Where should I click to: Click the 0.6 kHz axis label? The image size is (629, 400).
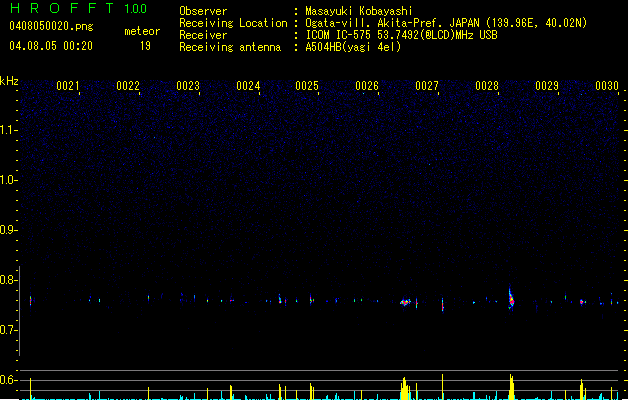(8, 380)
